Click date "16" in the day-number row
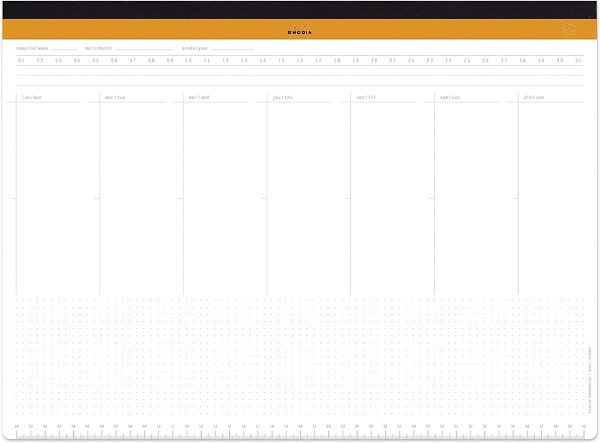This screenshot has height=443, width=600. click(x=300, y=60)
